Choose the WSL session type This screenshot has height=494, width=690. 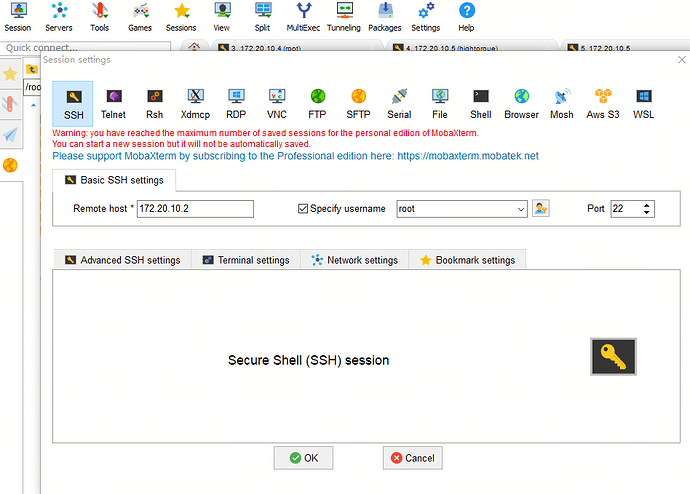pos(644,103)
